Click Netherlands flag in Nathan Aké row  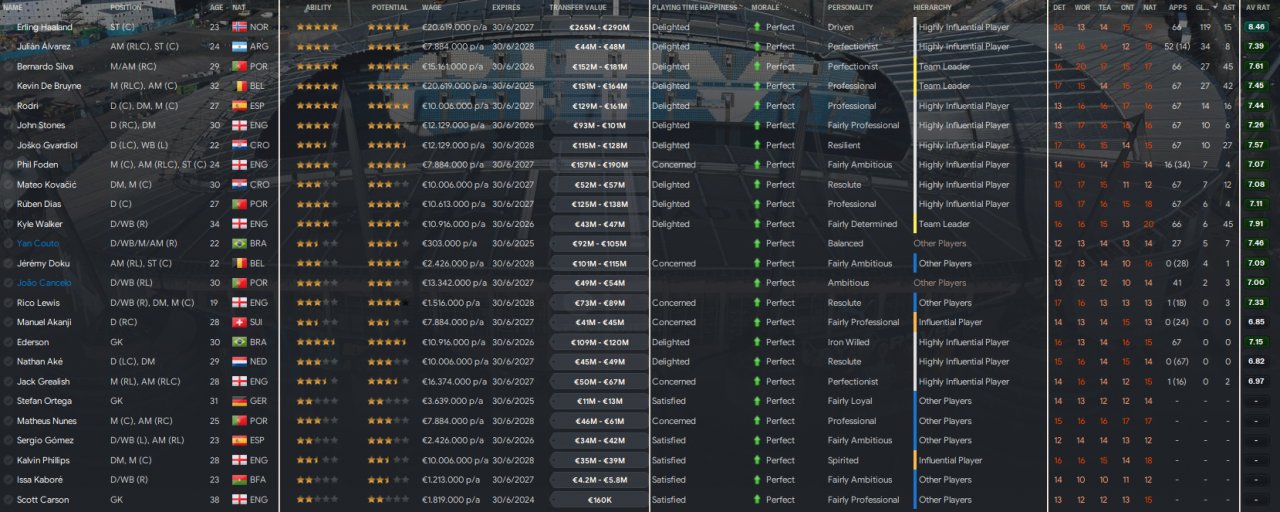[x=239, y=362]
